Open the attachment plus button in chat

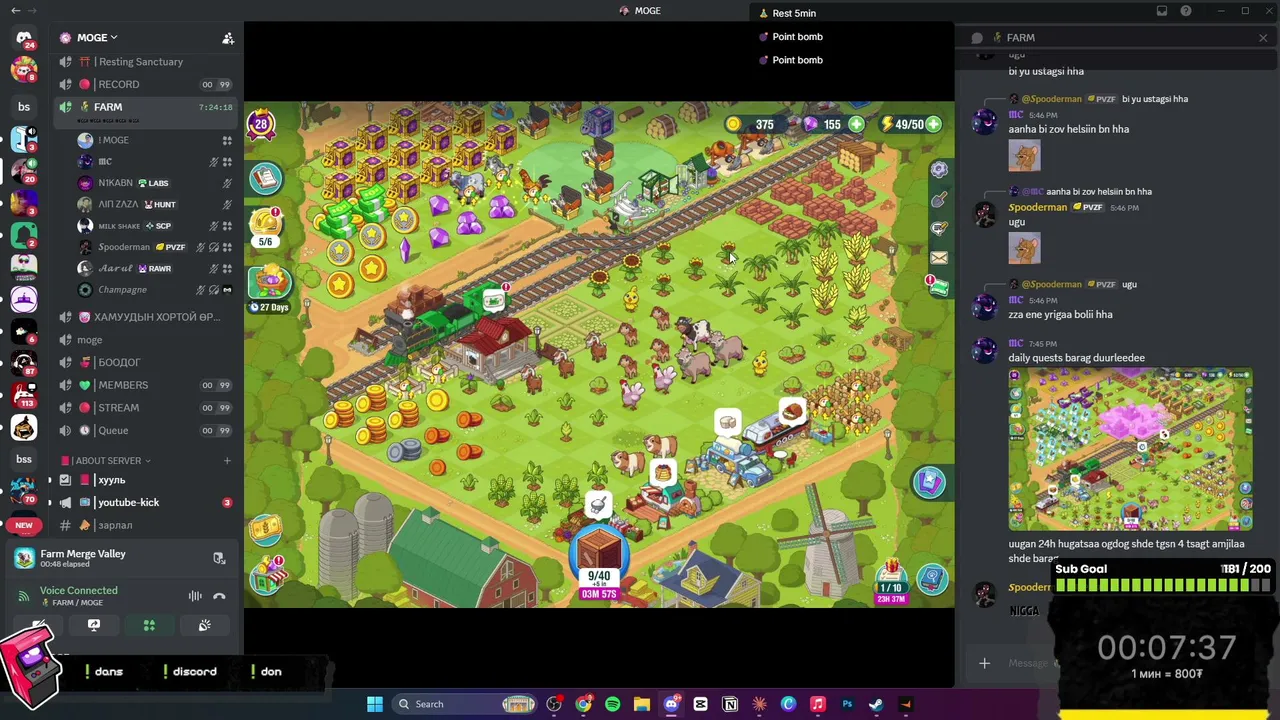(984, 663)
